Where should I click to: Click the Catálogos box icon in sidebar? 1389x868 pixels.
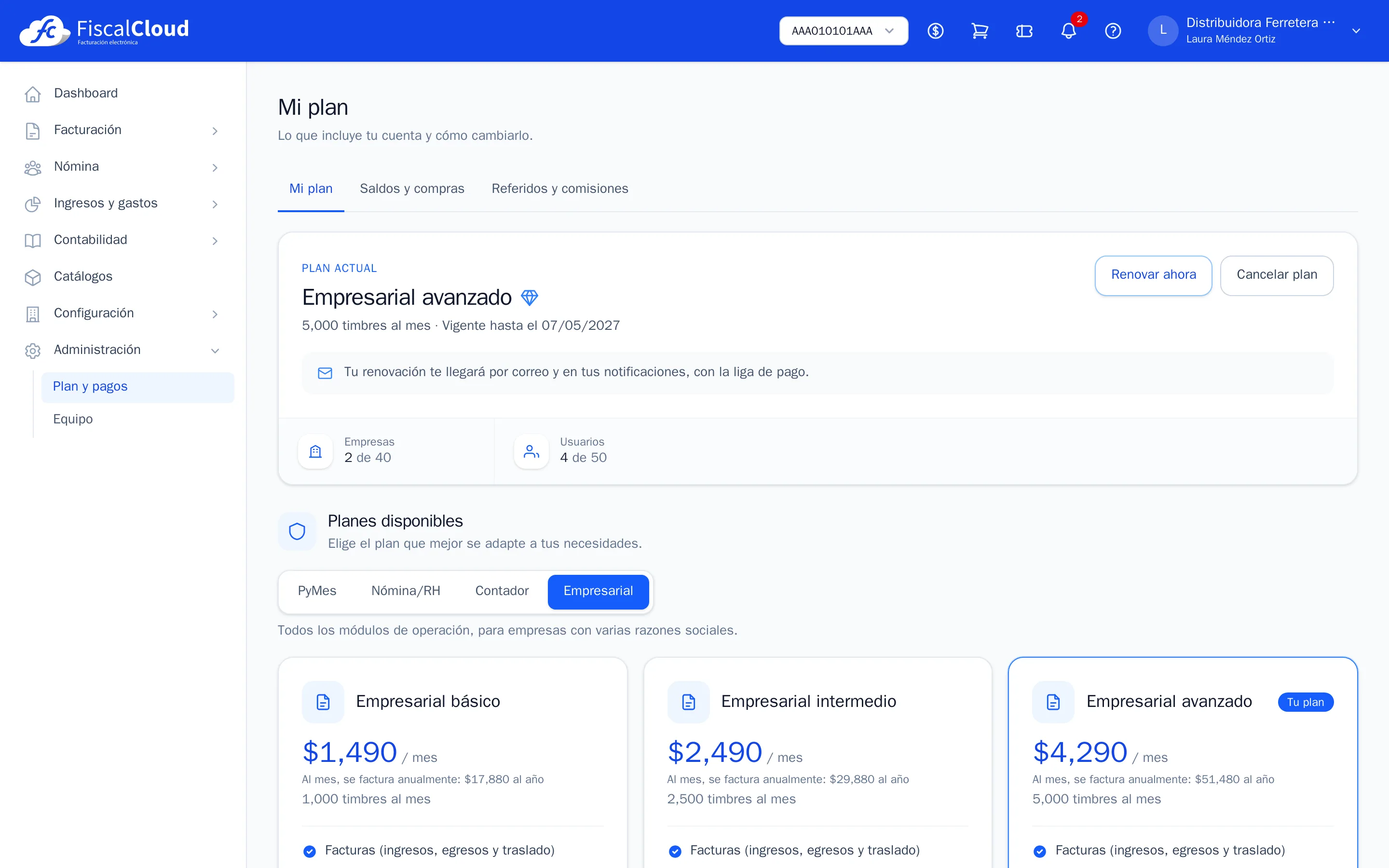[x=33, y=277]
